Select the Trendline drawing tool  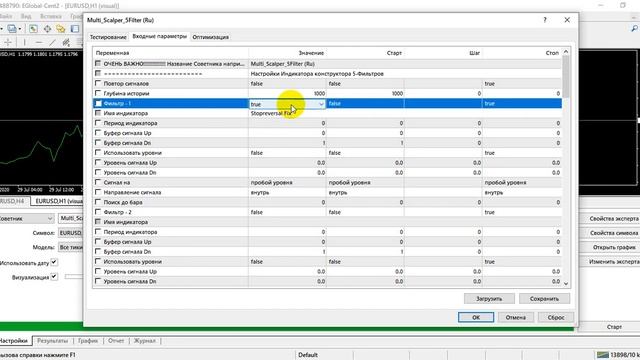coord(52,42)
